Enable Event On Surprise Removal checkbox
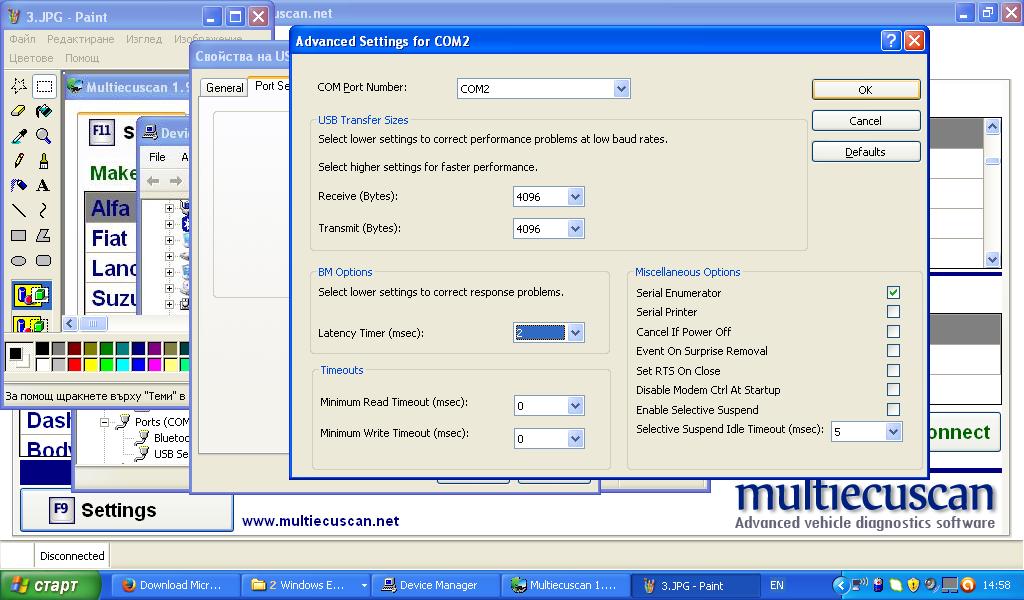This screenshot has height=600, width=1024. (893, 351)
